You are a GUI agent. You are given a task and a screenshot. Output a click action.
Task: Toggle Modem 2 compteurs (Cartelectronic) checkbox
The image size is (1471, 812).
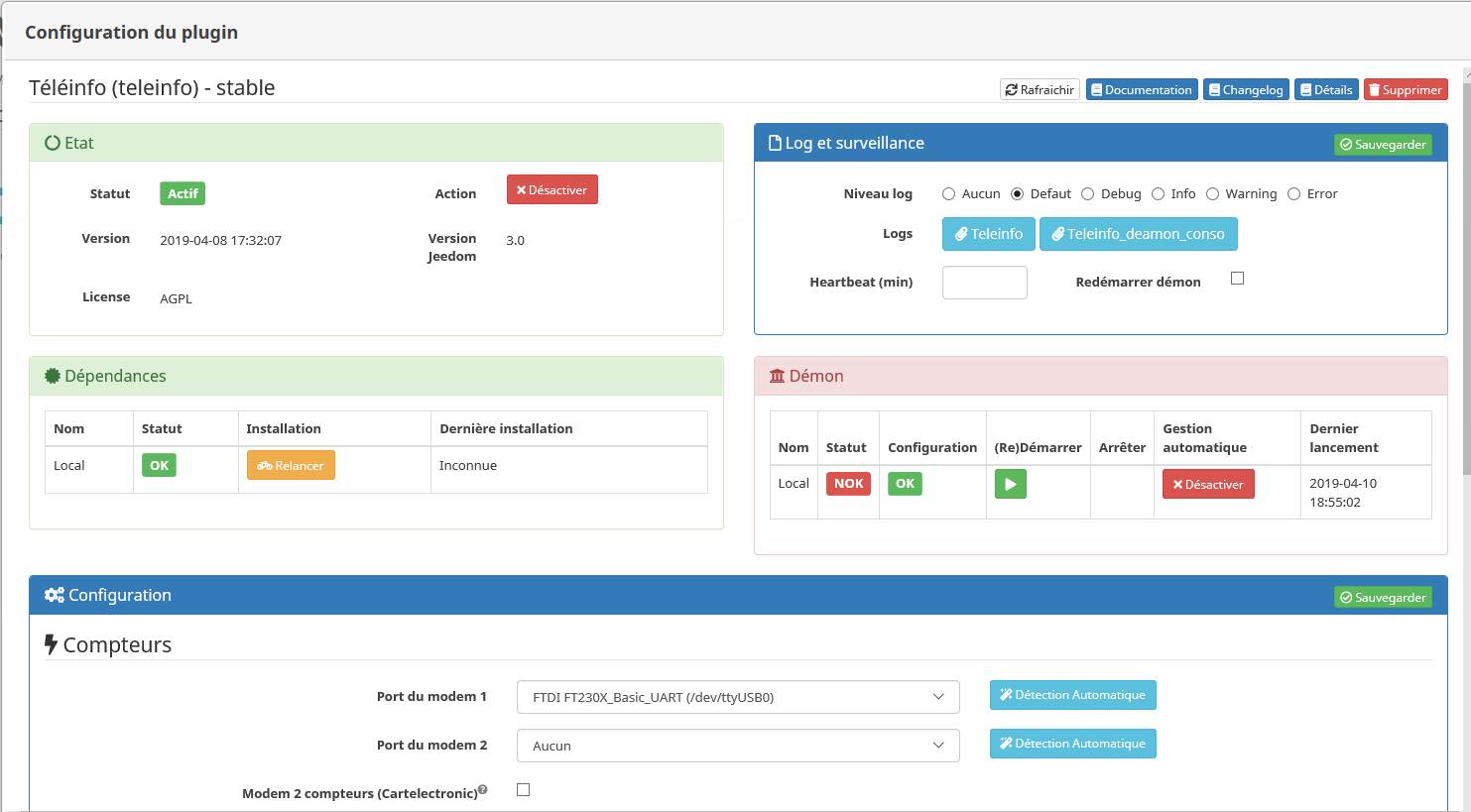pos(523,790)
